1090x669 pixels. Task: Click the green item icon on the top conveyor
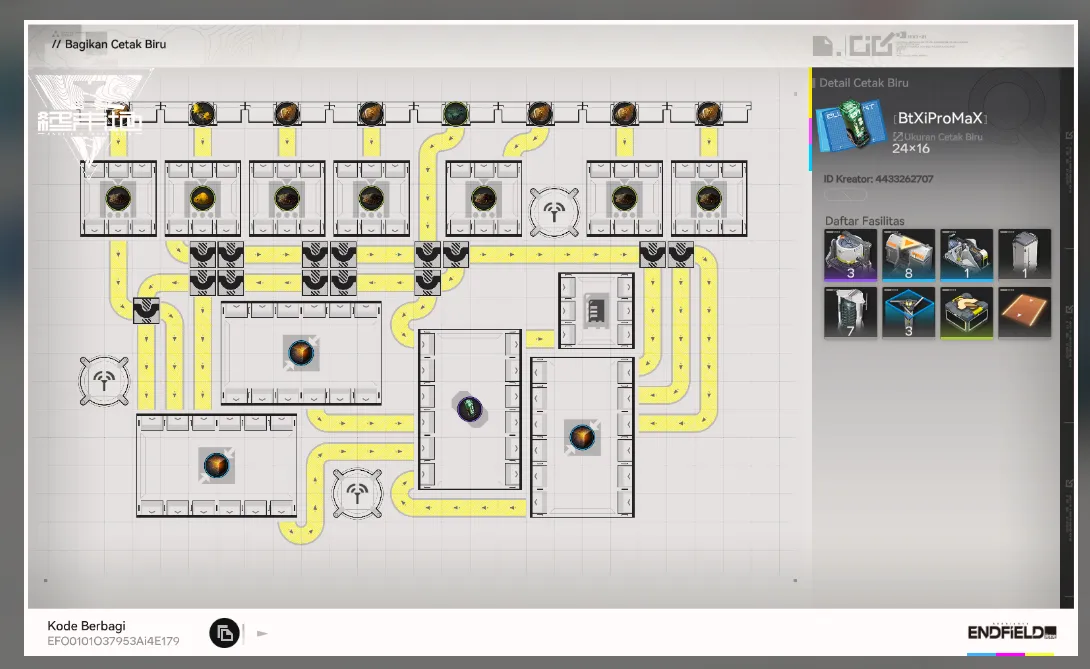455,113
